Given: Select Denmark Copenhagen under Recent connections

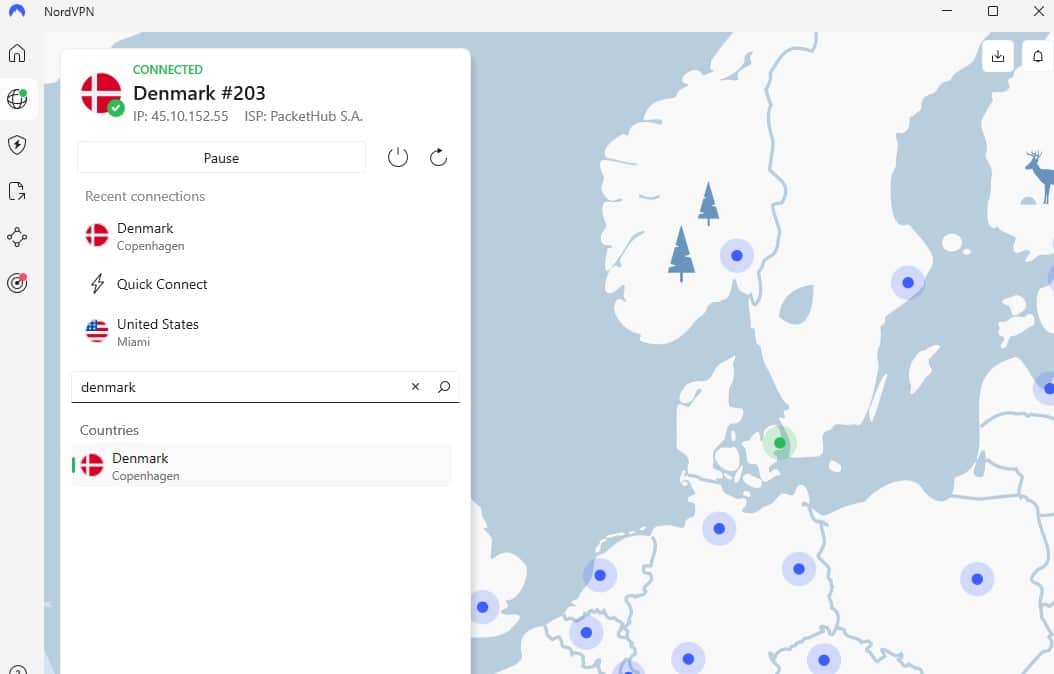Looking at the screenshot, I should pos(266,237).
